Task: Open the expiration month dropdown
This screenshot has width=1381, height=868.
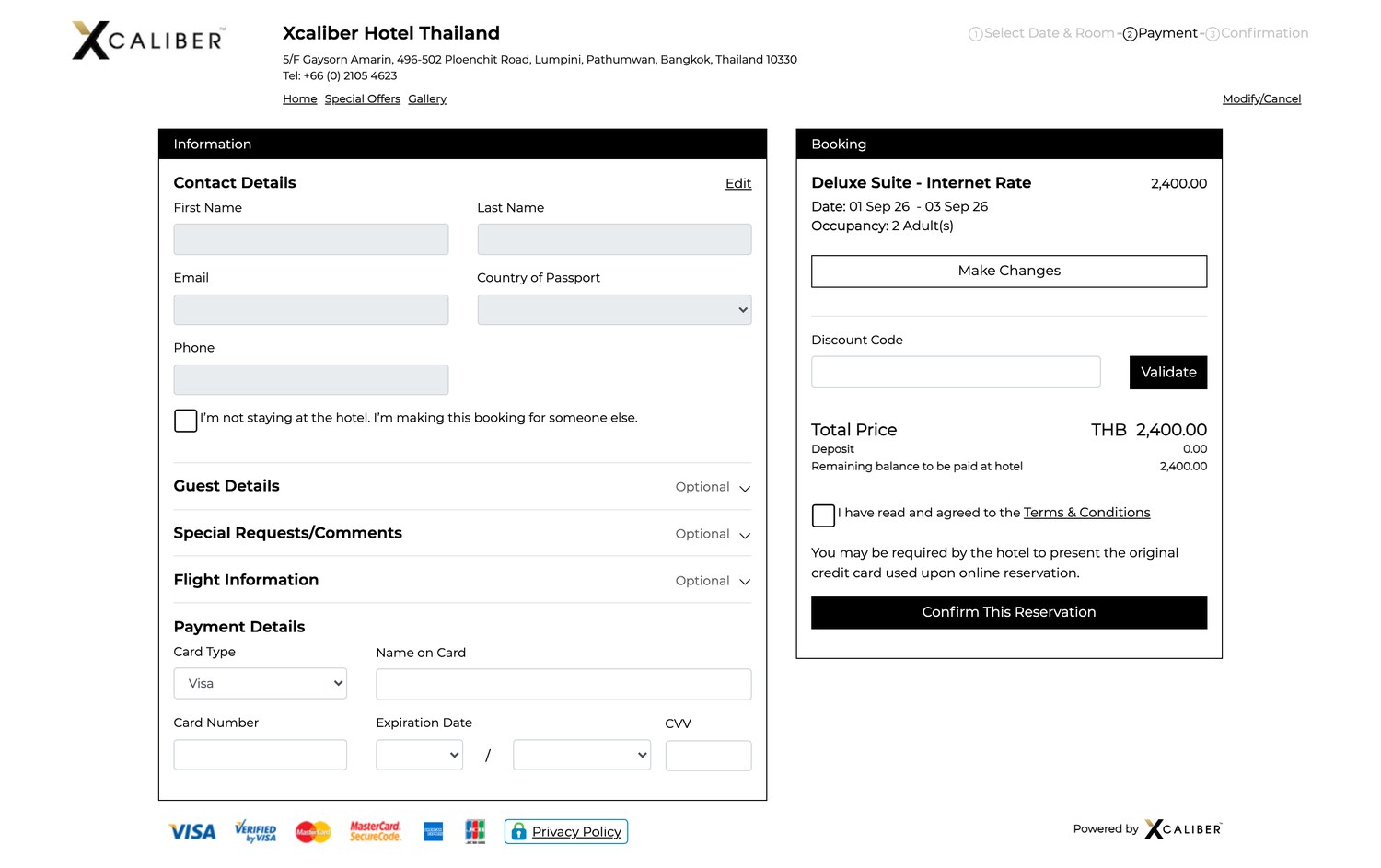Action: pyautogui.click(x=419, y=755)
